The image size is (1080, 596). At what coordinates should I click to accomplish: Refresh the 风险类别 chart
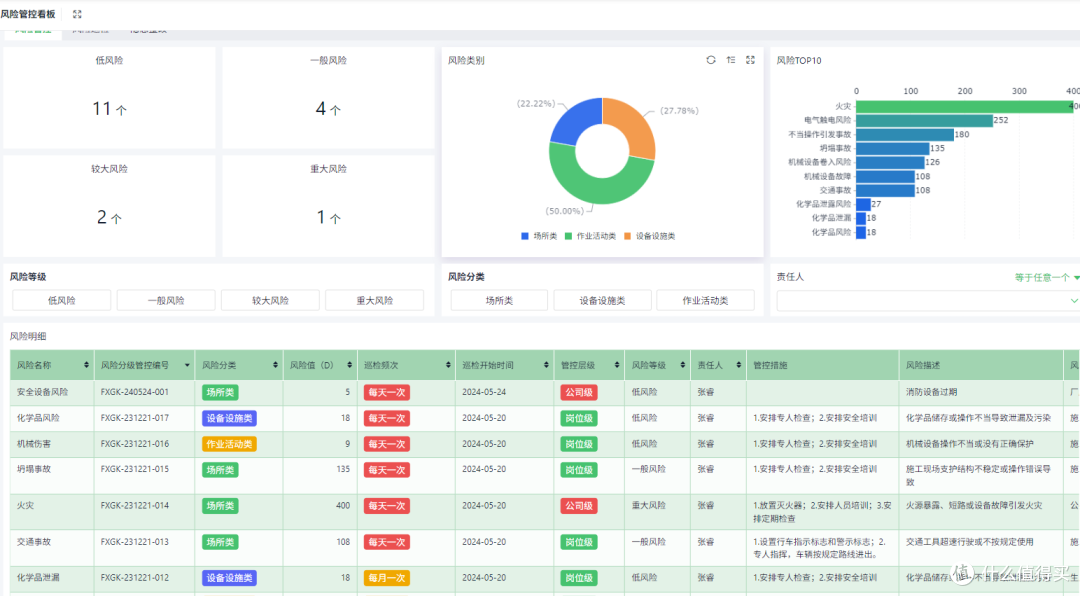711,60
